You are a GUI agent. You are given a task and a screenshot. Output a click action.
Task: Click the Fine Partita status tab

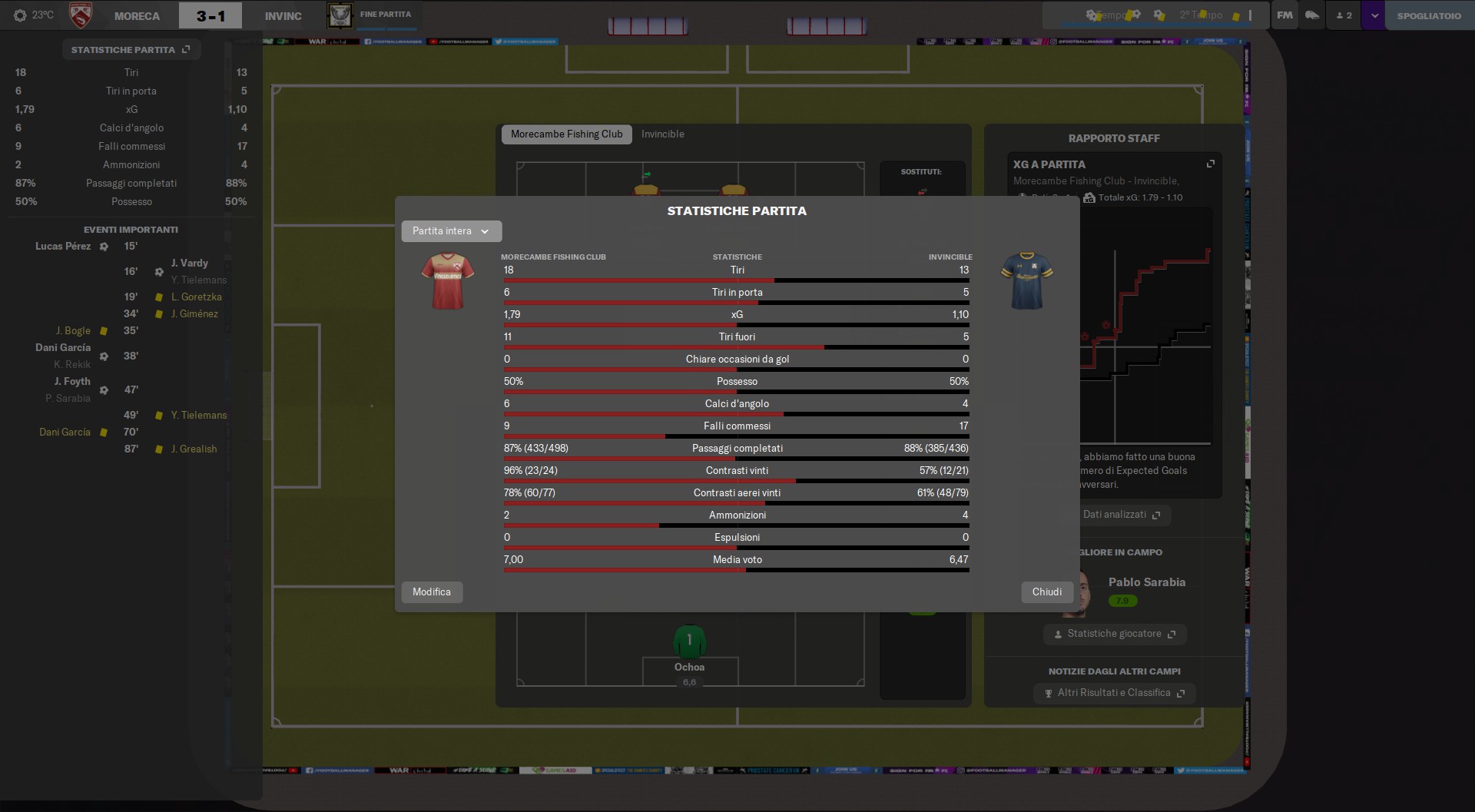coord(386,15)
